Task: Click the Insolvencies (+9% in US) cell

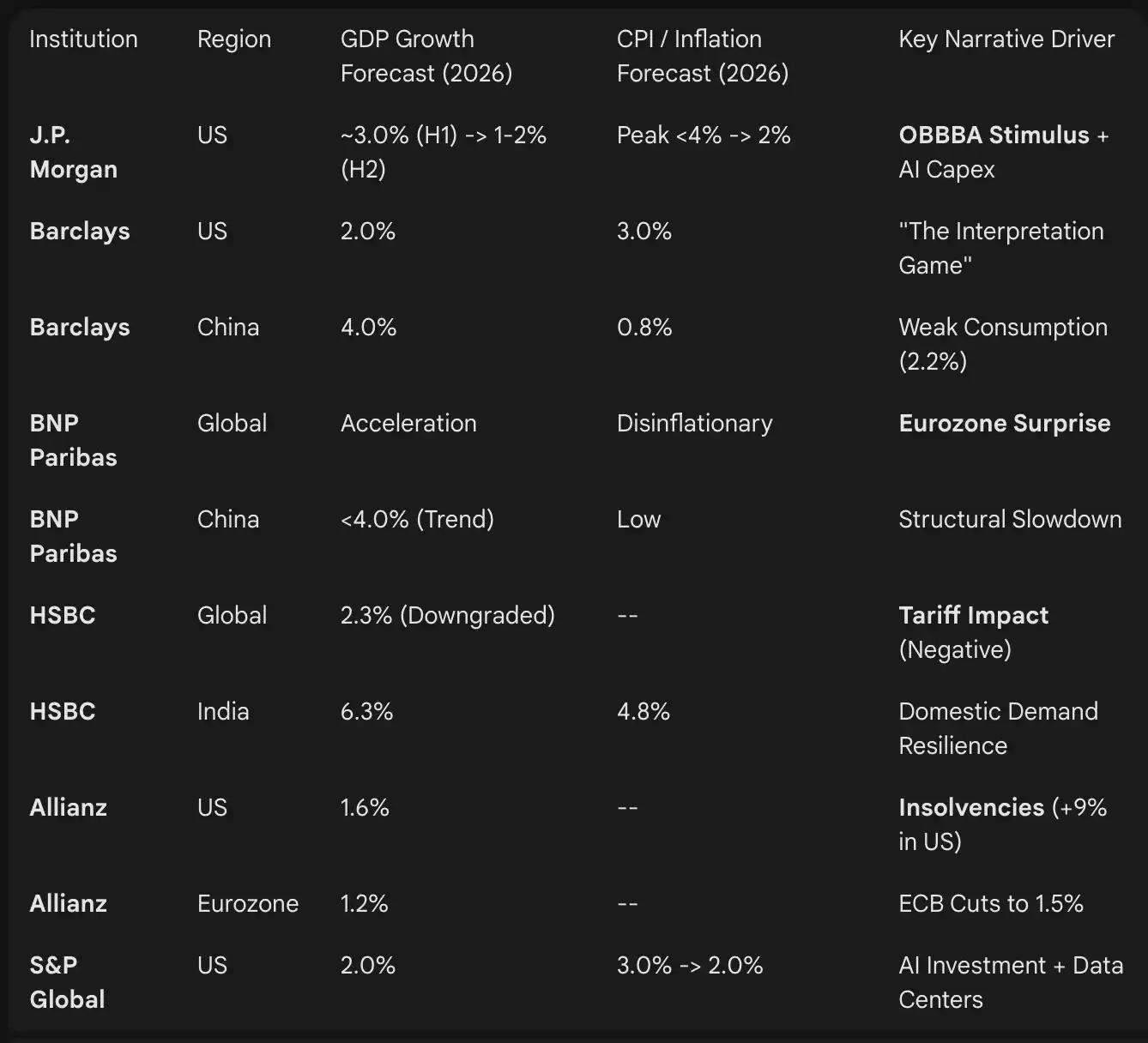Action: click(x=1002, y=824)
